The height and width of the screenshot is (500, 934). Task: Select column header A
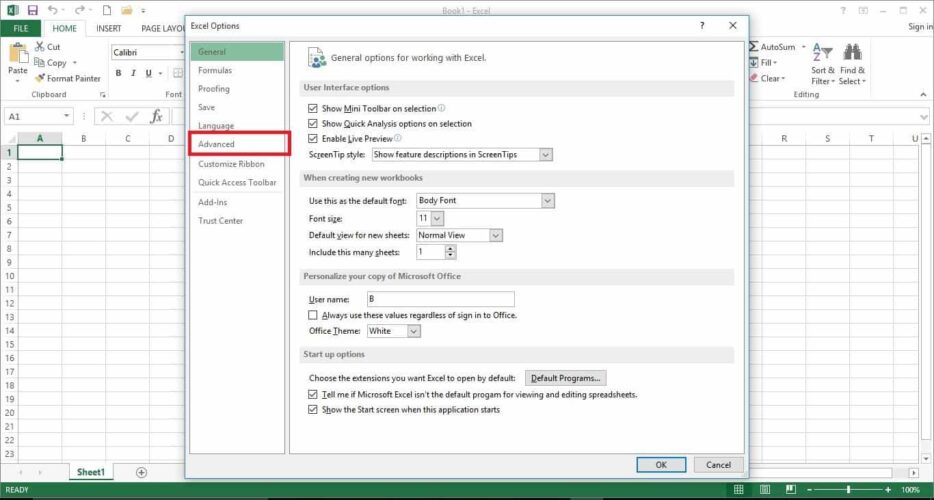coord(40,138)
